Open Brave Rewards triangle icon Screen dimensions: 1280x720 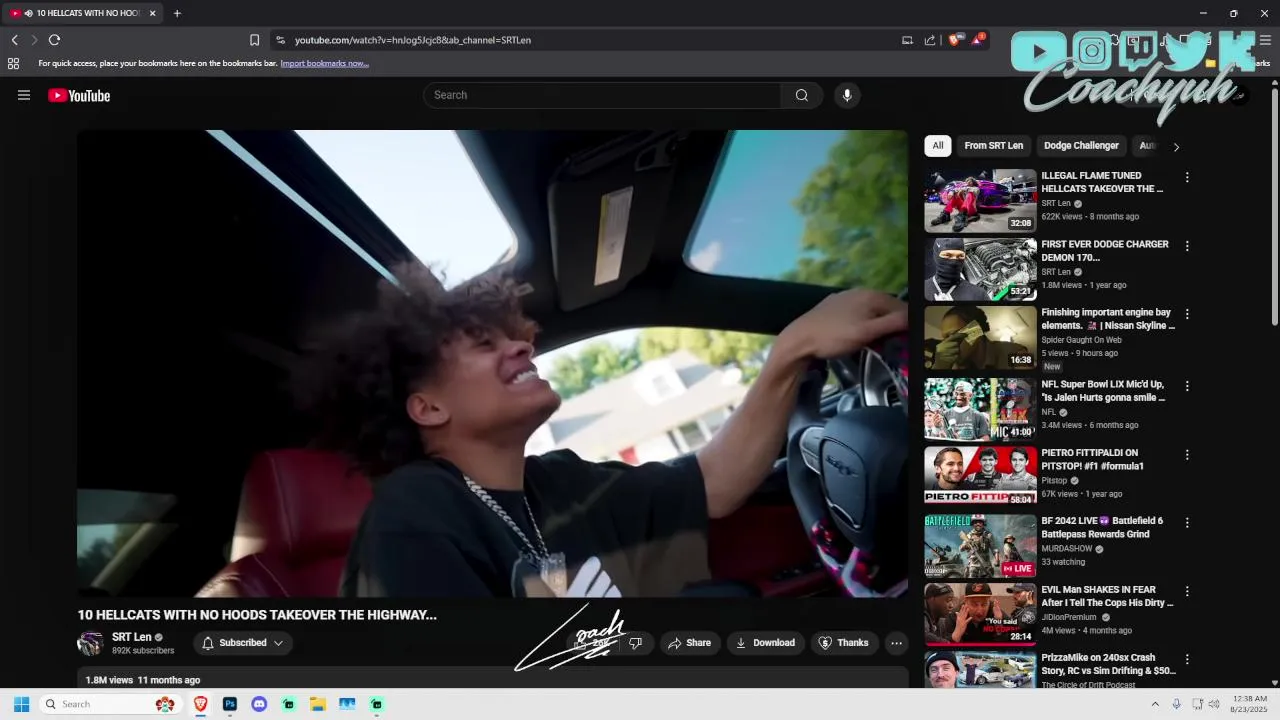(x=977, y=39)
